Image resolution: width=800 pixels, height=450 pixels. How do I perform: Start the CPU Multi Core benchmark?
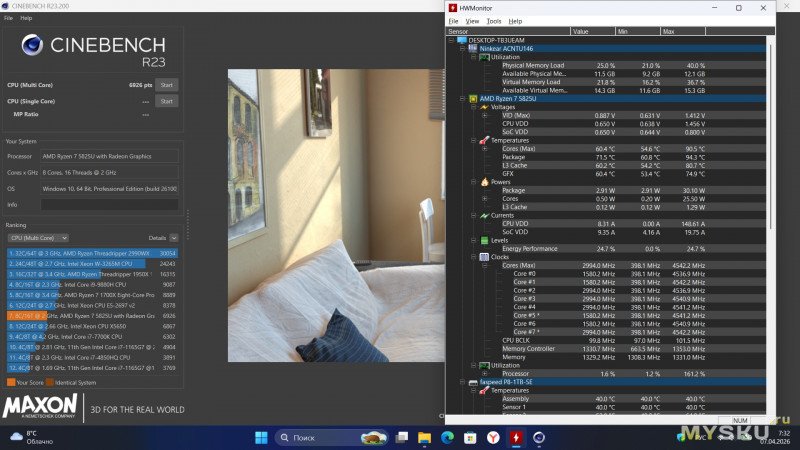[166, 84]
